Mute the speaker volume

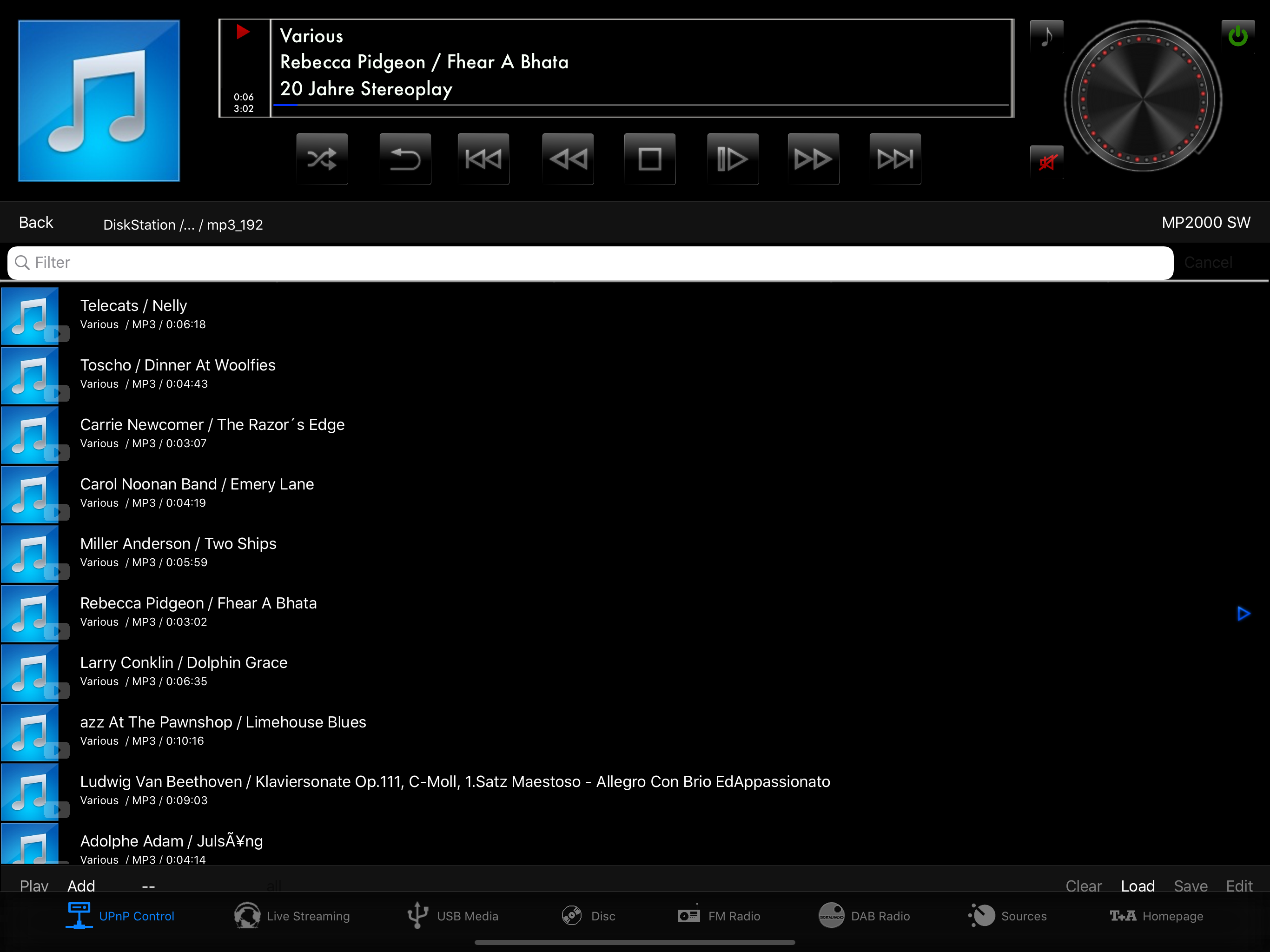(x=1047, y=163)
